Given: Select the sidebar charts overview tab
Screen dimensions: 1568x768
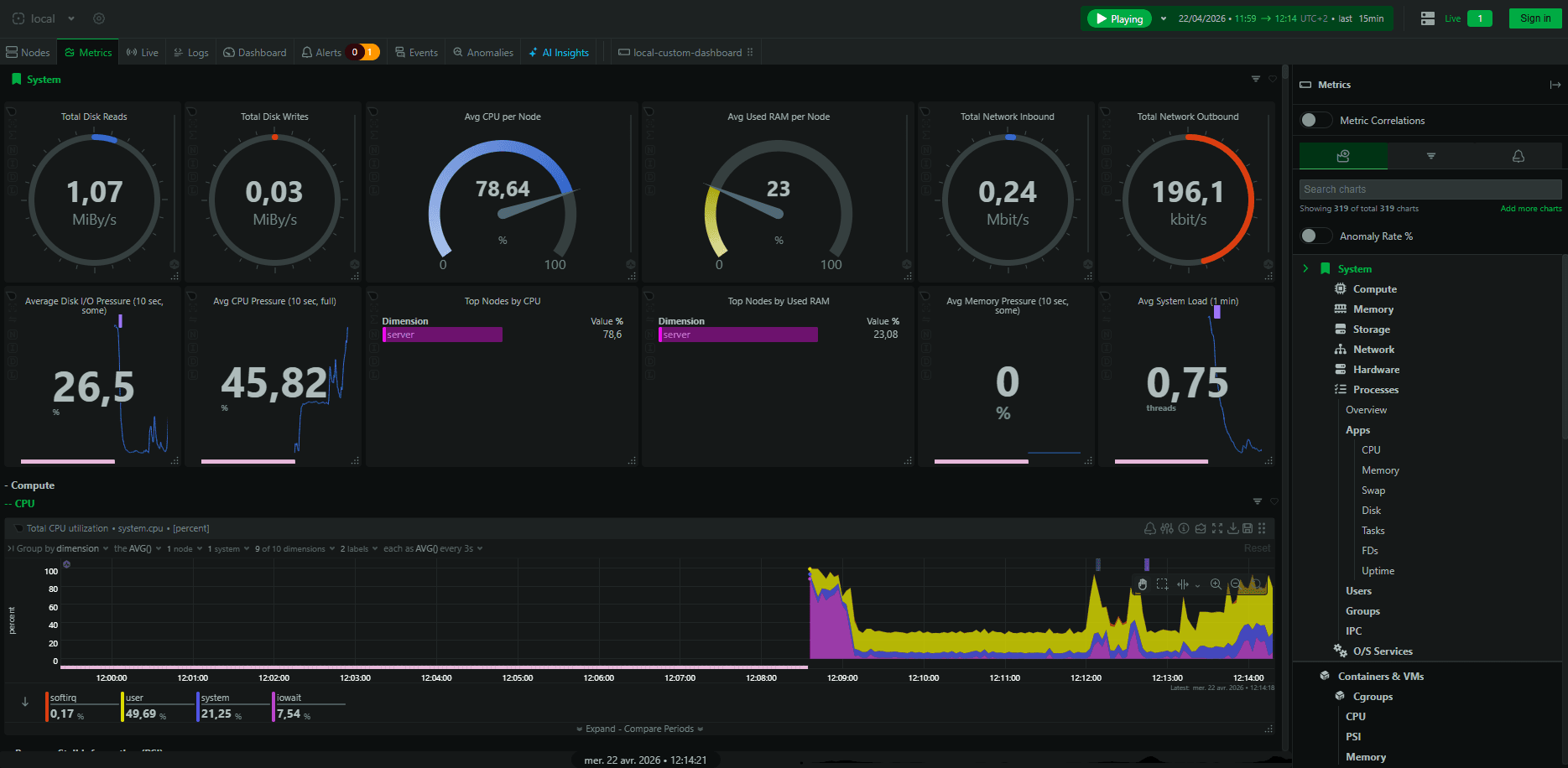Looking at the screenshot, I should [1343, 156].
